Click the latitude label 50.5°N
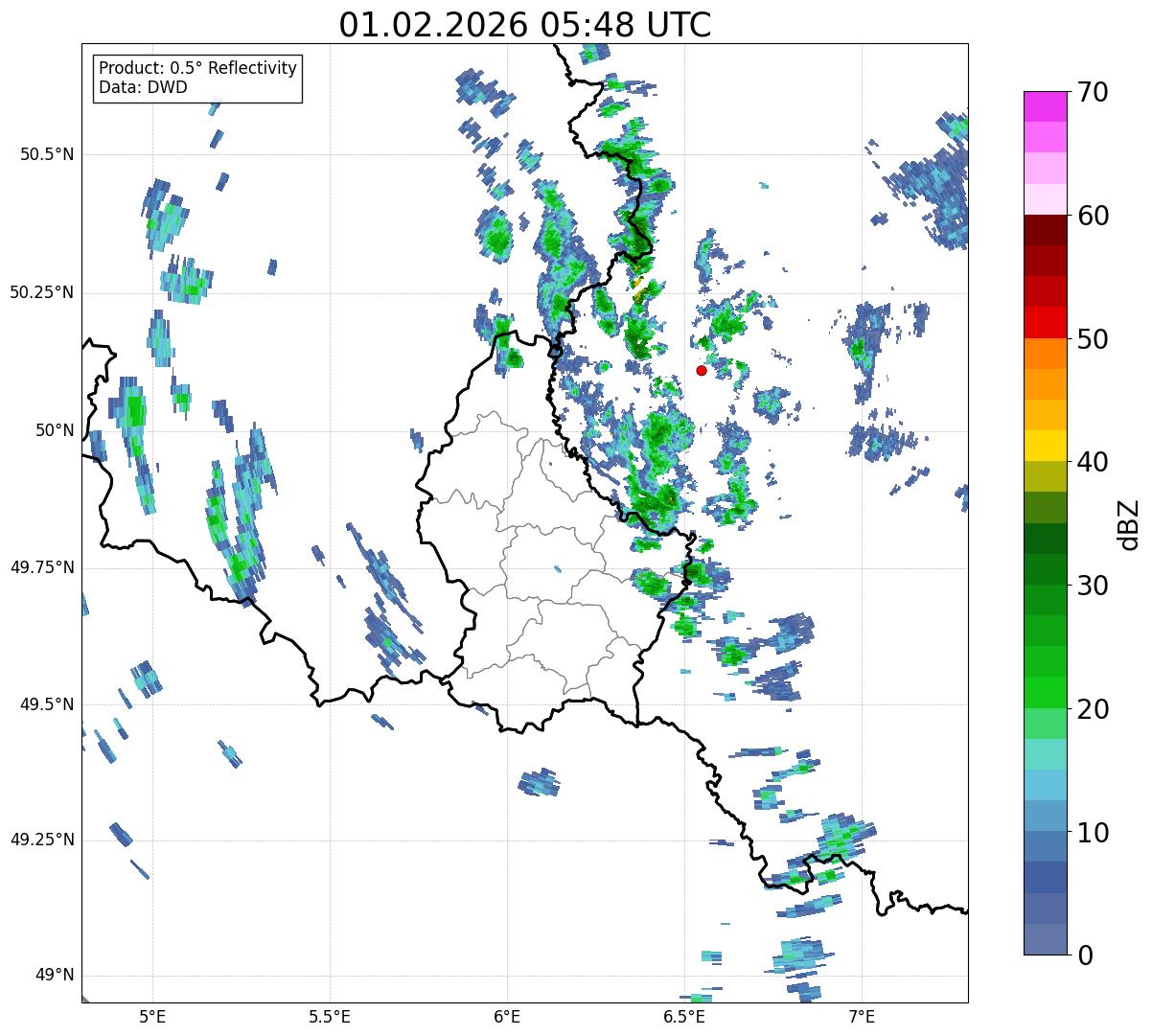The height and width of the screenshot is (1036, 1152). [47, 154]
